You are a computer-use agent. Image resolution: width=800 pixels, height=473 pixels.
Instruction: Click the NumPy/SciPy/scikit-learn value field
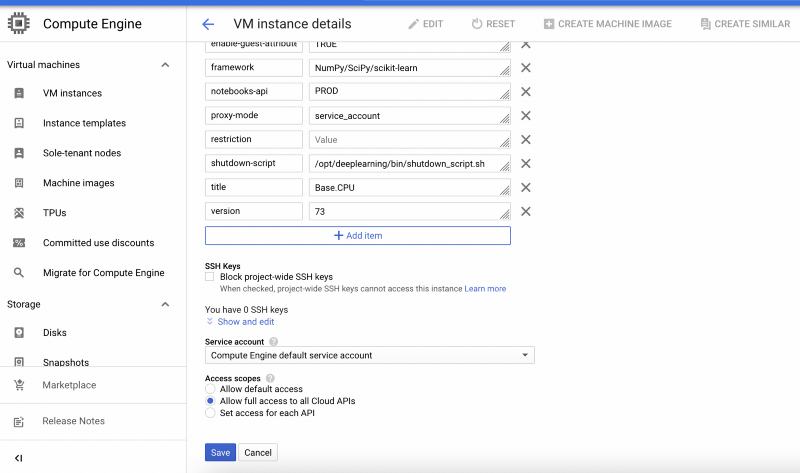point(410,68)
